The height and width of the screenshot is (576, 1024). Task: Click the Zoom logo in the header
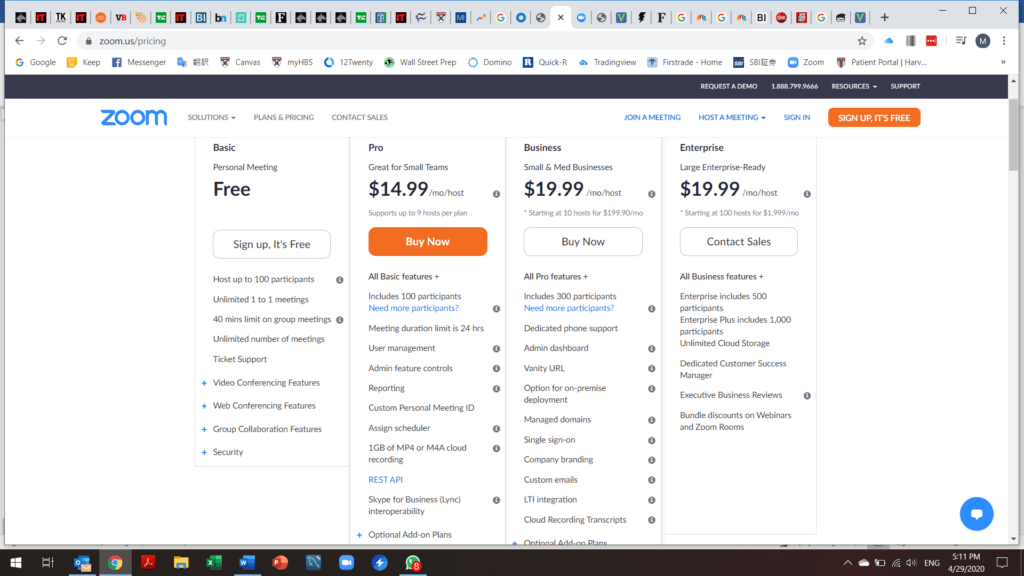(x=134, y=117)
